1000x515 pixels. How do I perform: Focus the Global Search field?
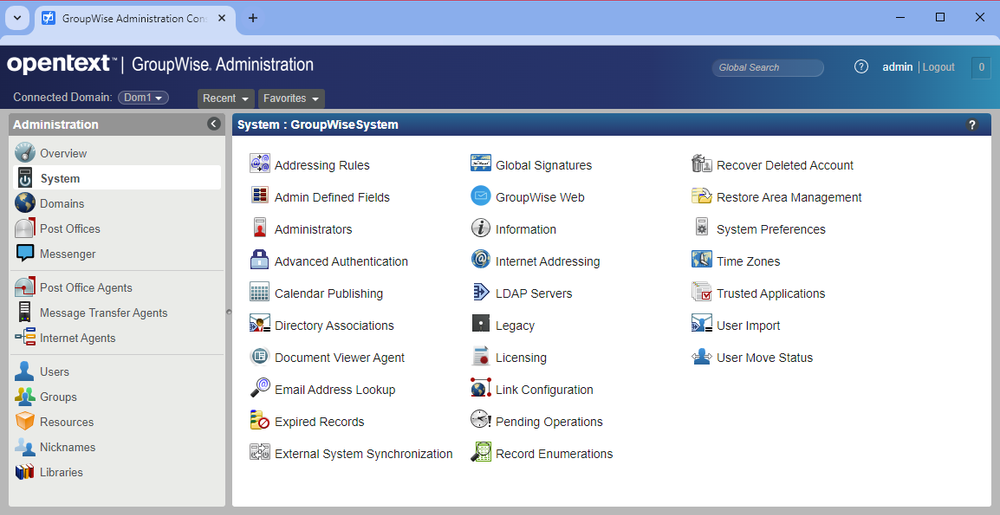click(768, 68)
